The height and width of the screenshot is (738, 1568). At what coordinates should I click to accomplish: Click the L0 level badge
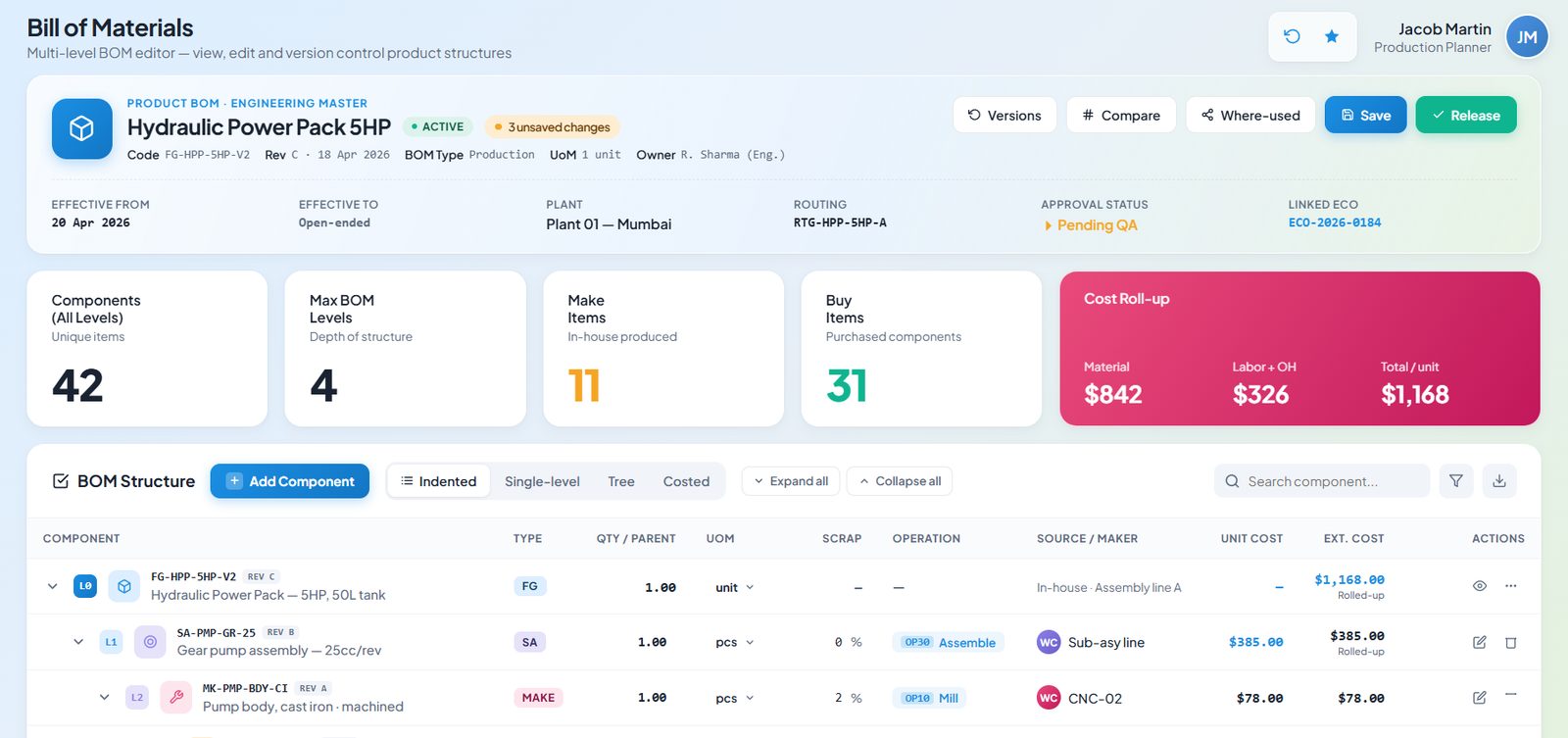[x=85, y=586]
